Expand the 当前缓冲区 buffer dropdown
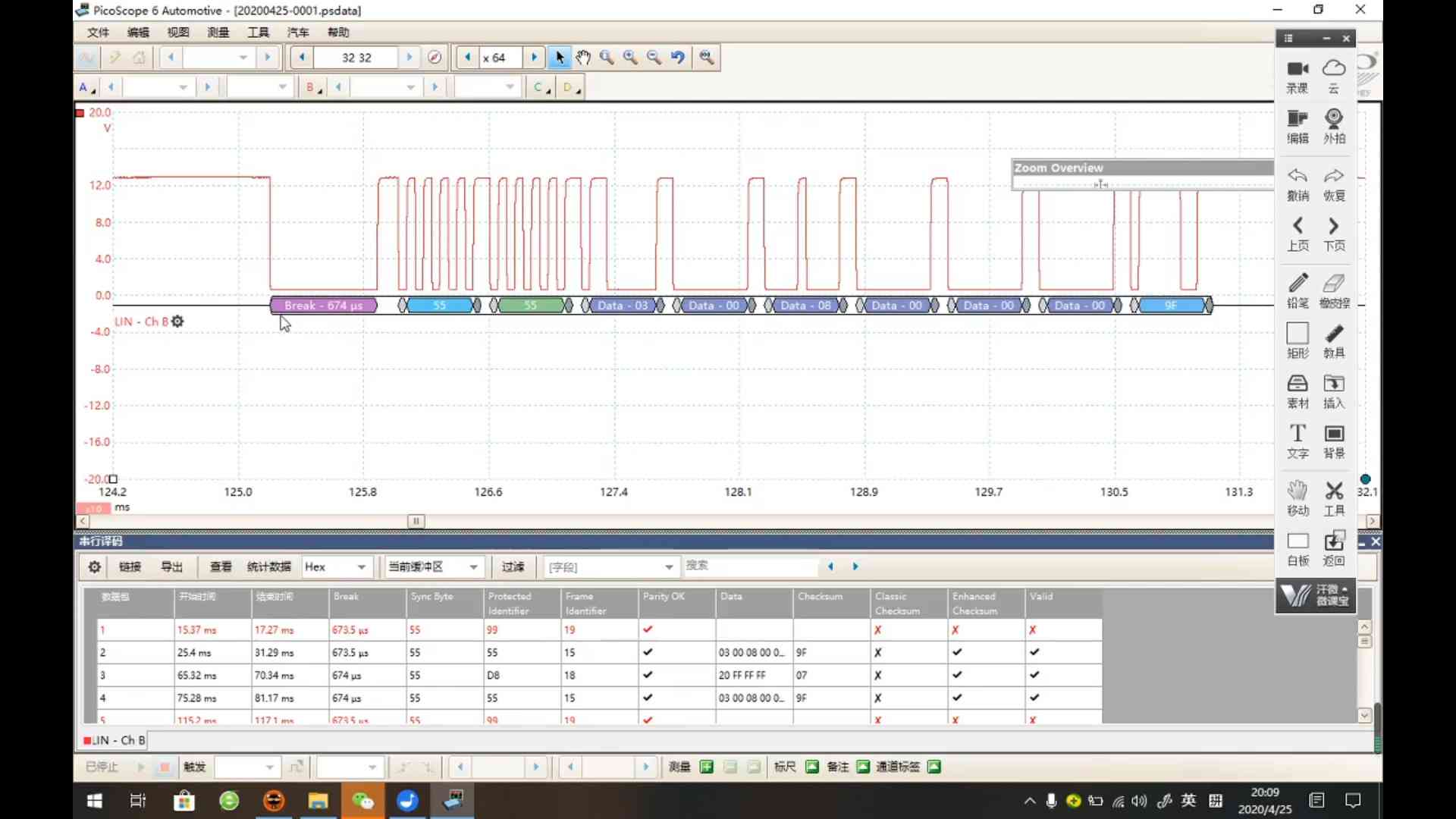The image size is (1456, 819). tap(473, 567)
